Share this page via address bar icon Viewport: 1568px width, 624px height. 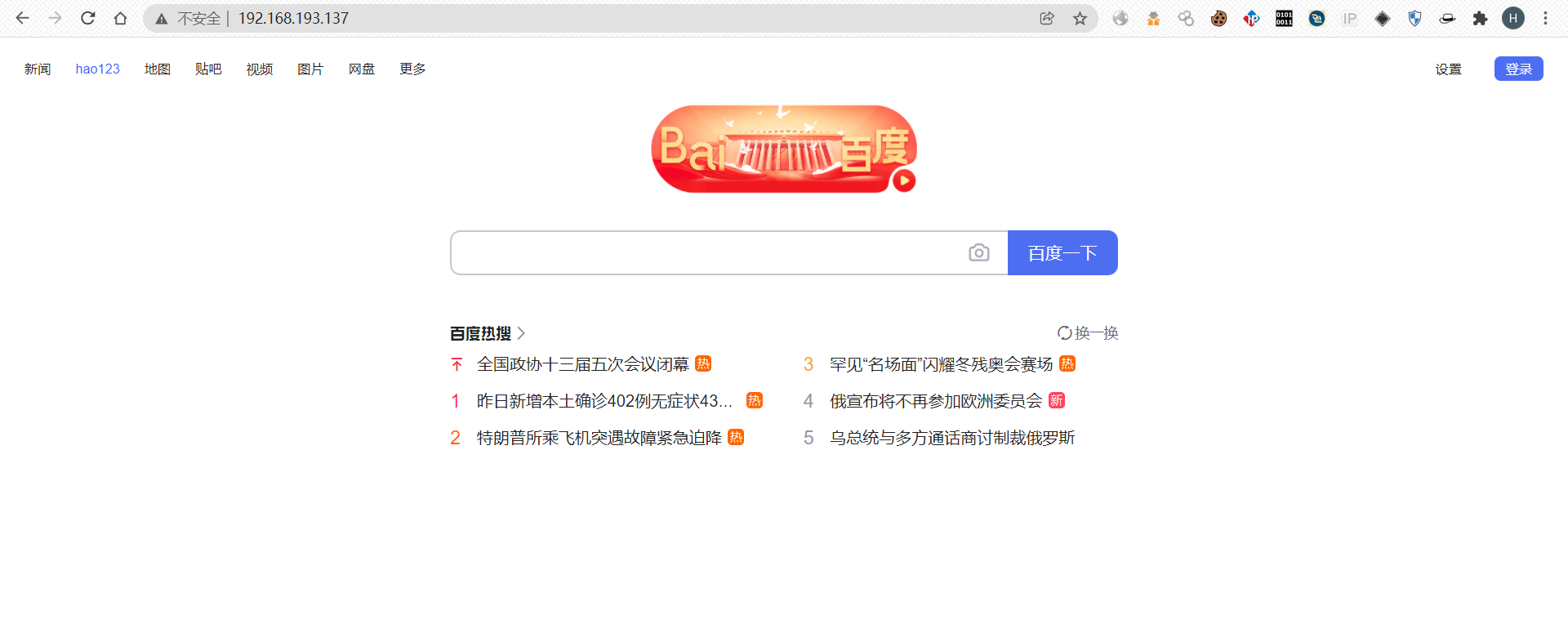1047,18
